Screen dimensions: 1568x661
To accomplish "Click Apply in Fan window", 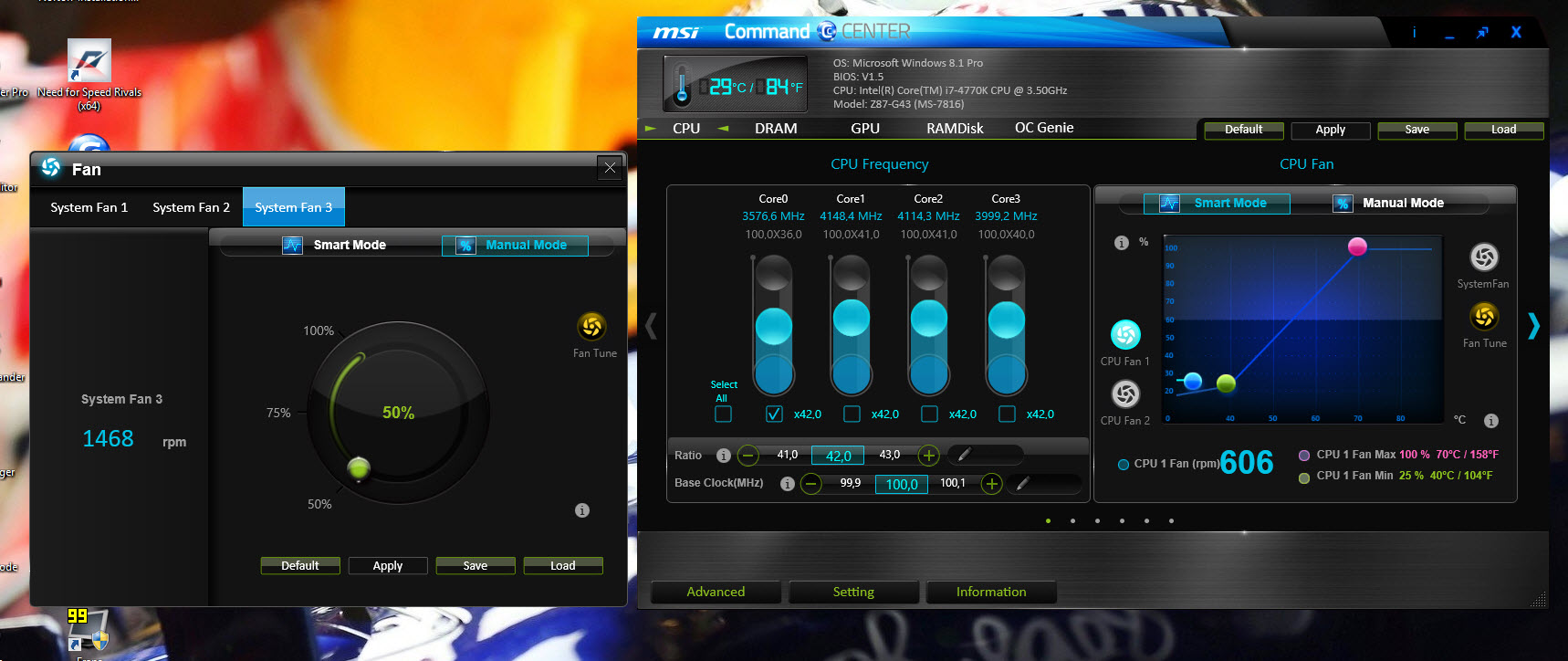I will 388,566.
